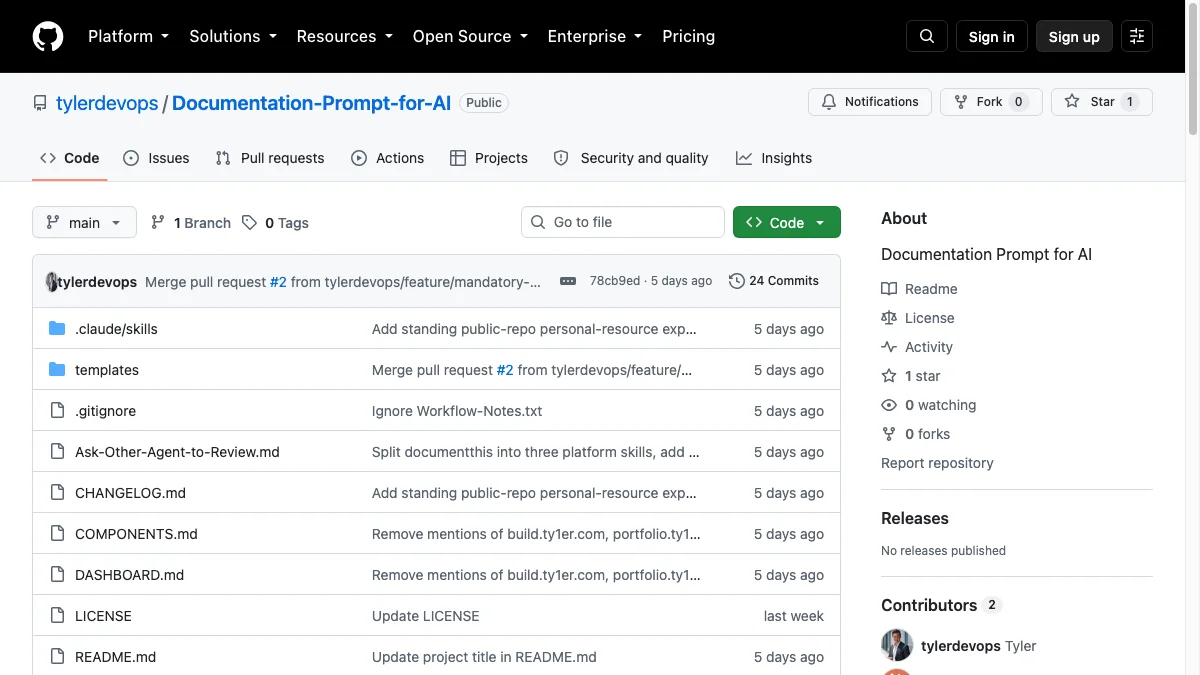The width and height of the screenshot is (1200, 675).
Task: Open the Solutions dropdown menu
Action: click(x=232, y=36)
